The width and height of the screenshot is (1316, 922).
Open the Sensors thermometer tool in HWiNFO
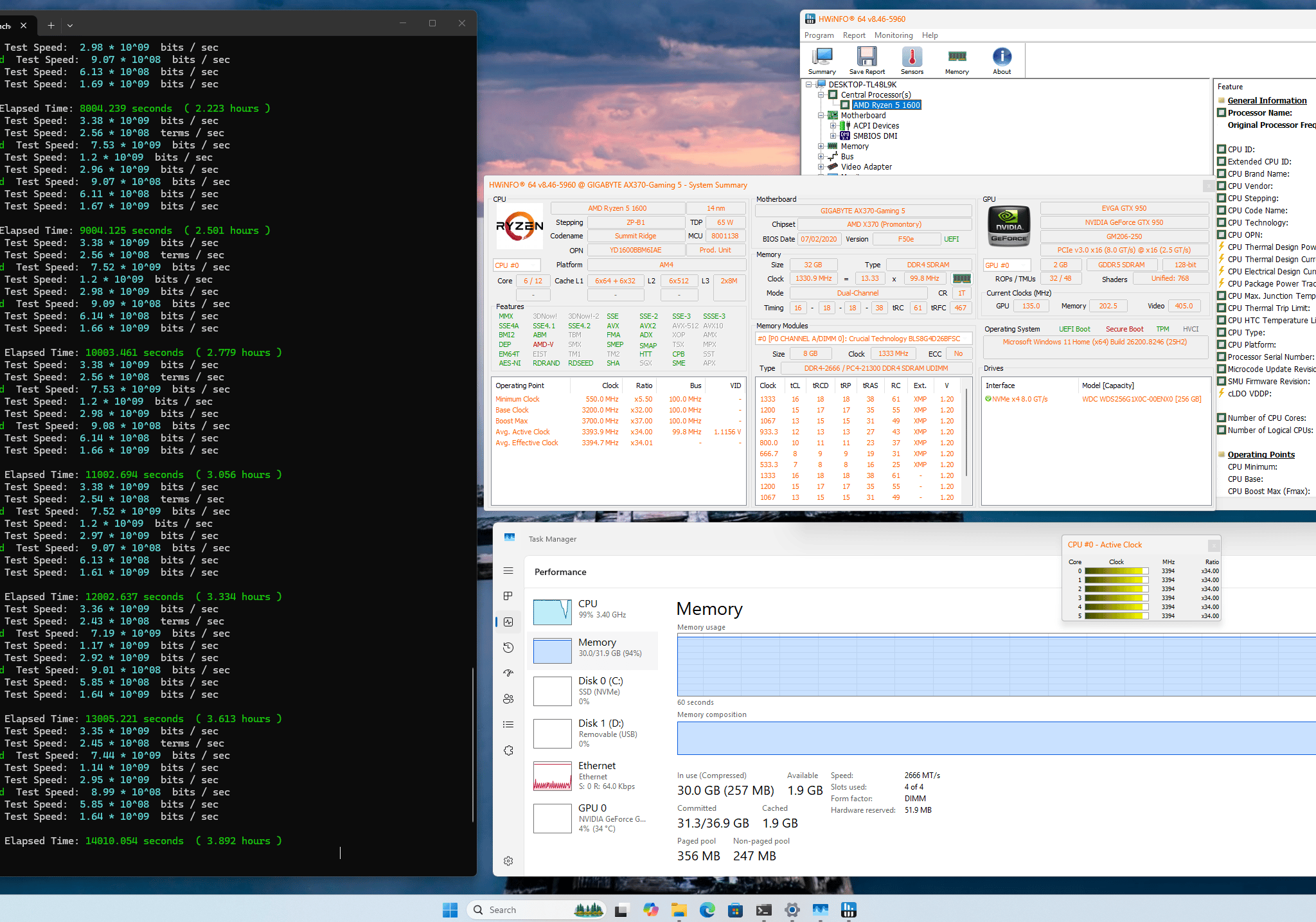[912, 61]
